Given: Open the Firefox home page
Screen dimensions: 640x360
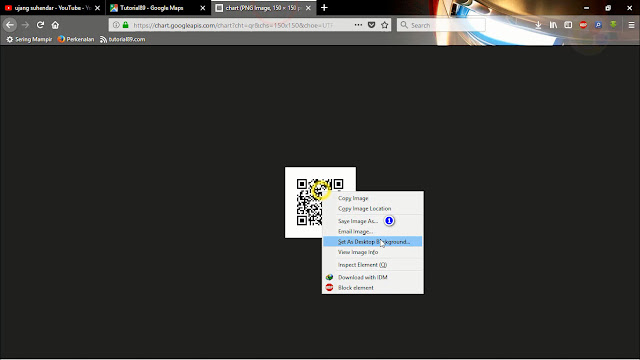Looking at the screenshot, I should click(x=55, y=25).
